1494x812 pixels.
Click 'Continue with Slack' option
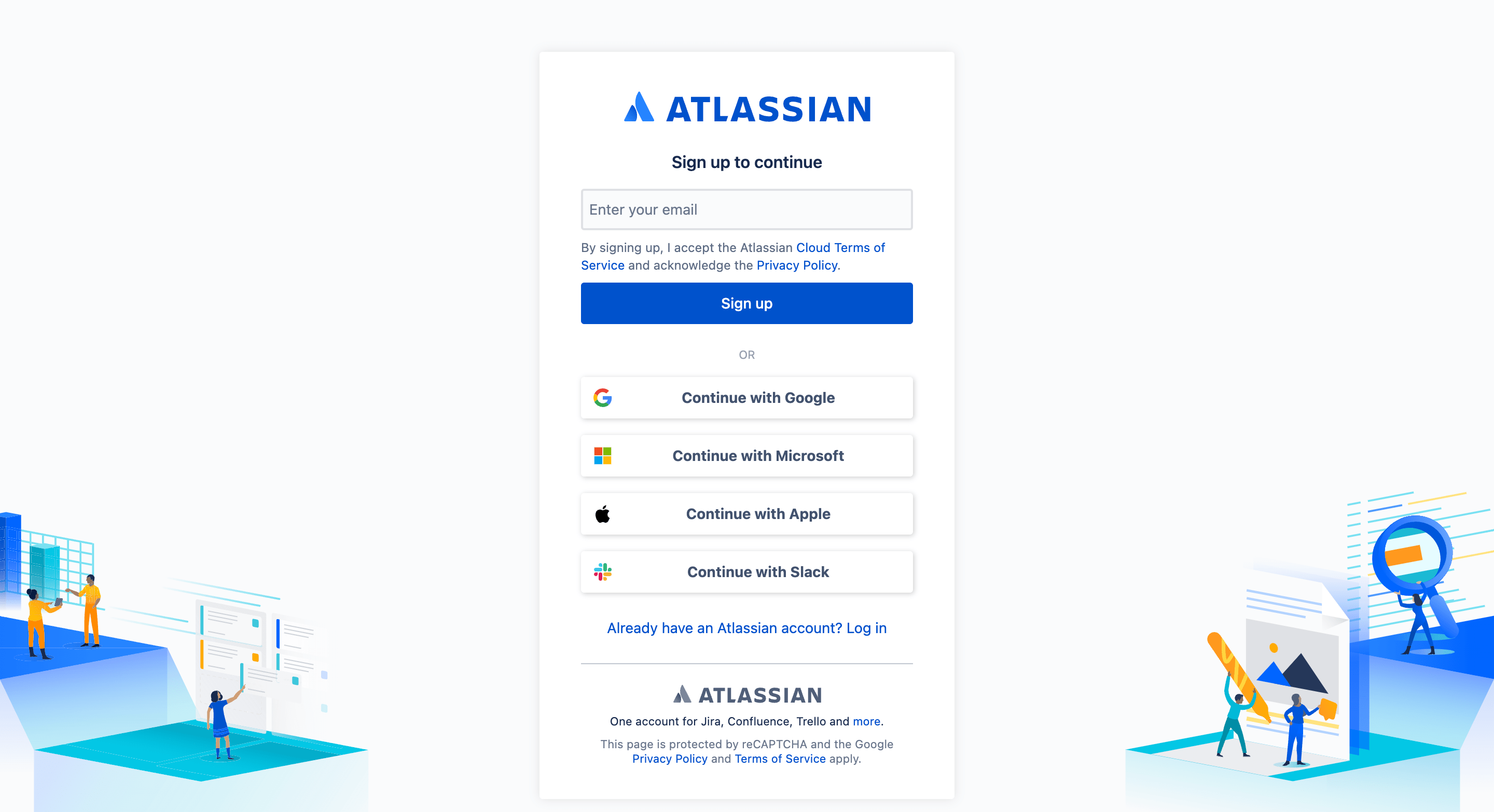(747, 572)
